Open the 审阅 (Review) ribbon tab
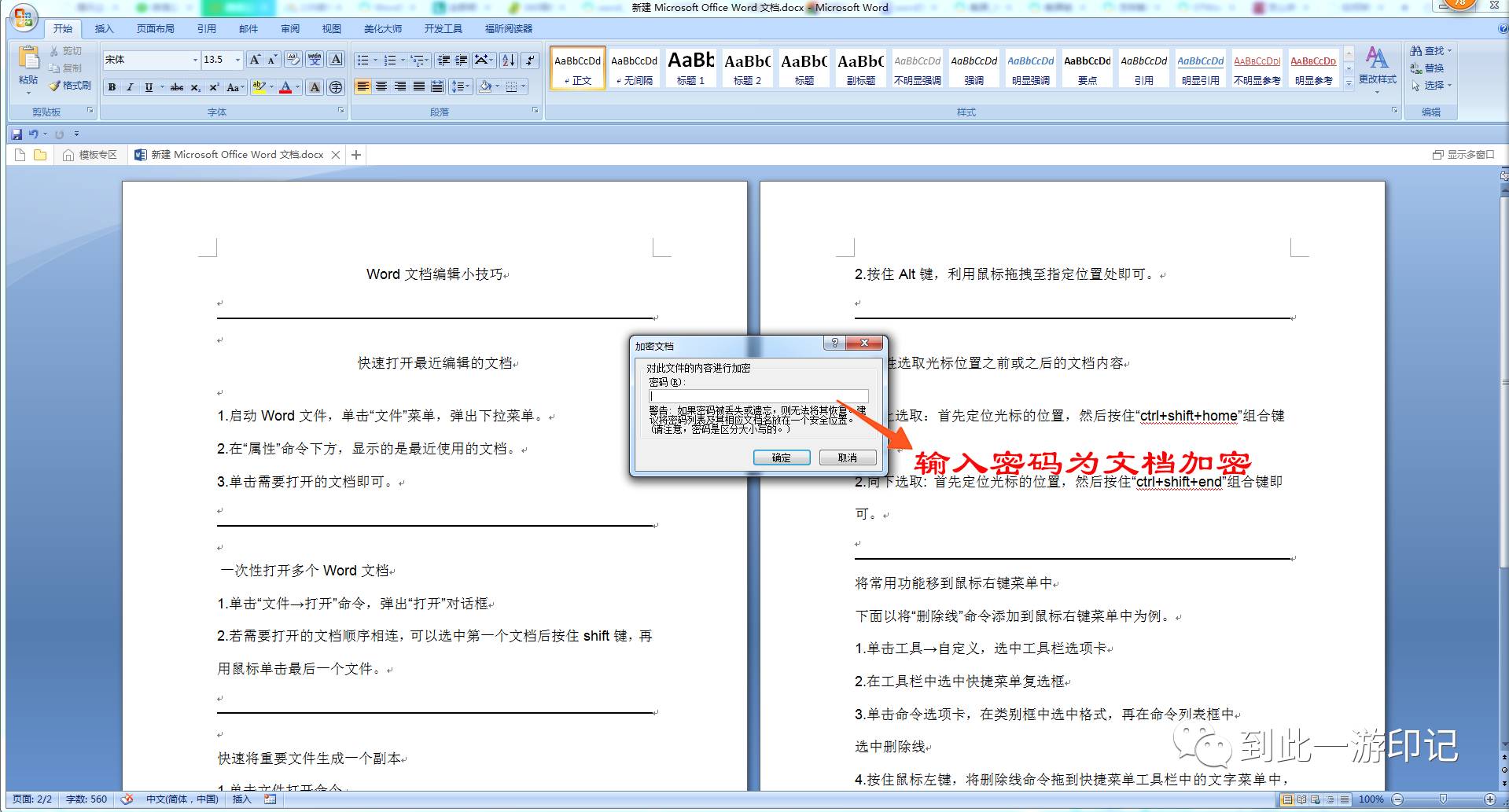Screen dimensions: 1509x812 tap(290, 29)
